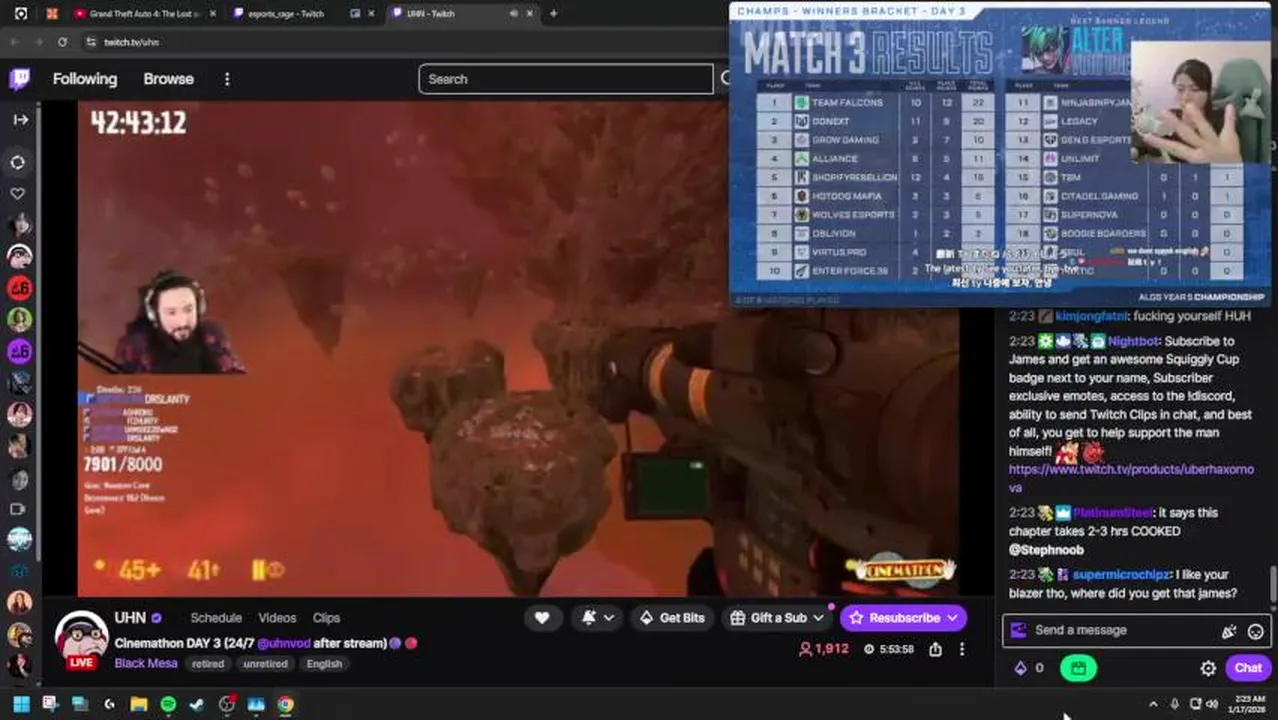Show hidden system tray icons chevron
Screen dimensions: 1278x720
pos(1153,704)
